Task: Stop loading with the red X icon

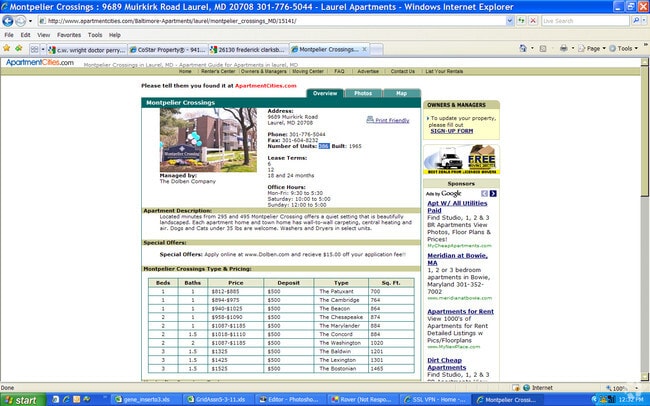Action: 533,21
